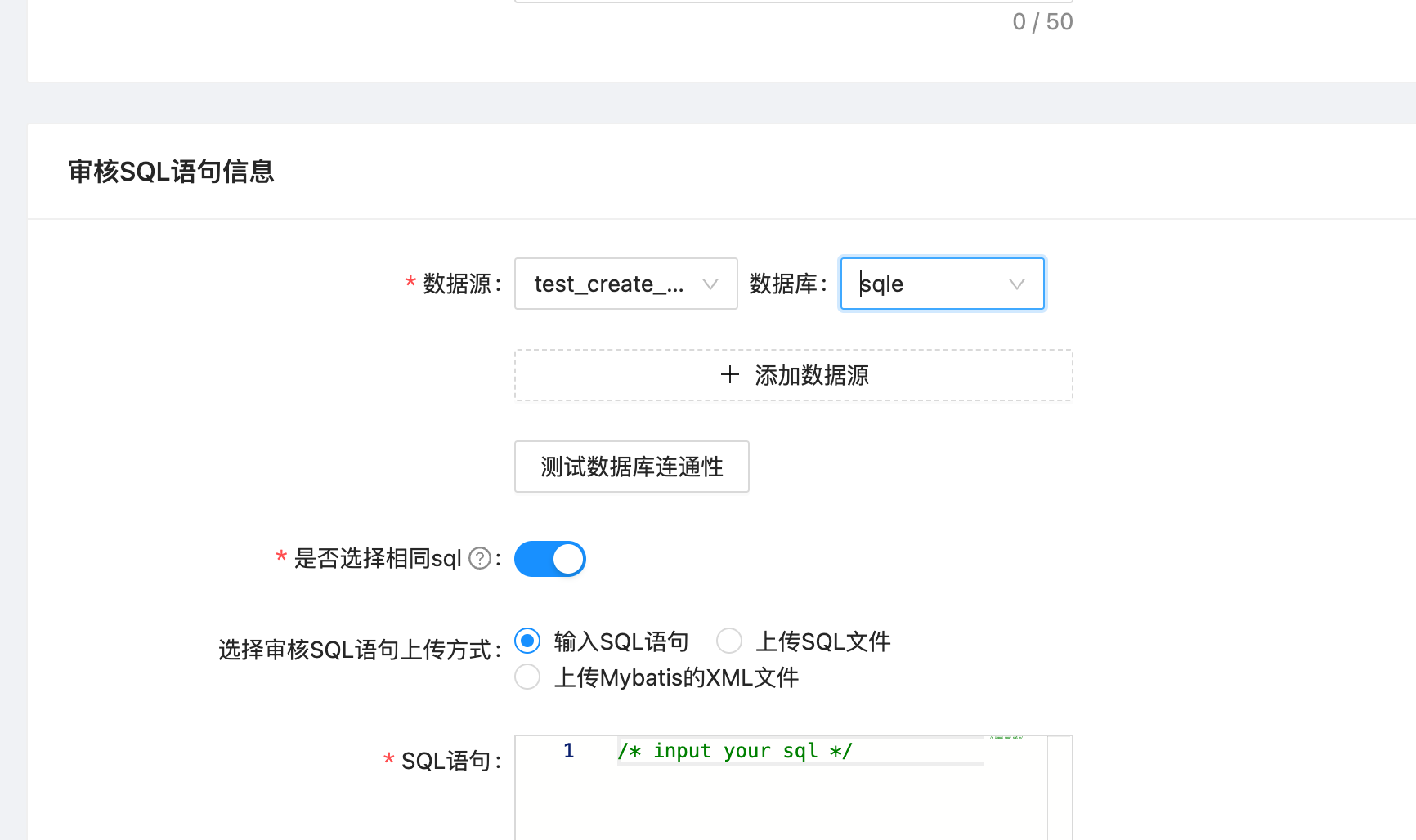Select 输入SQL语句 radio option

tap(527, 641)
